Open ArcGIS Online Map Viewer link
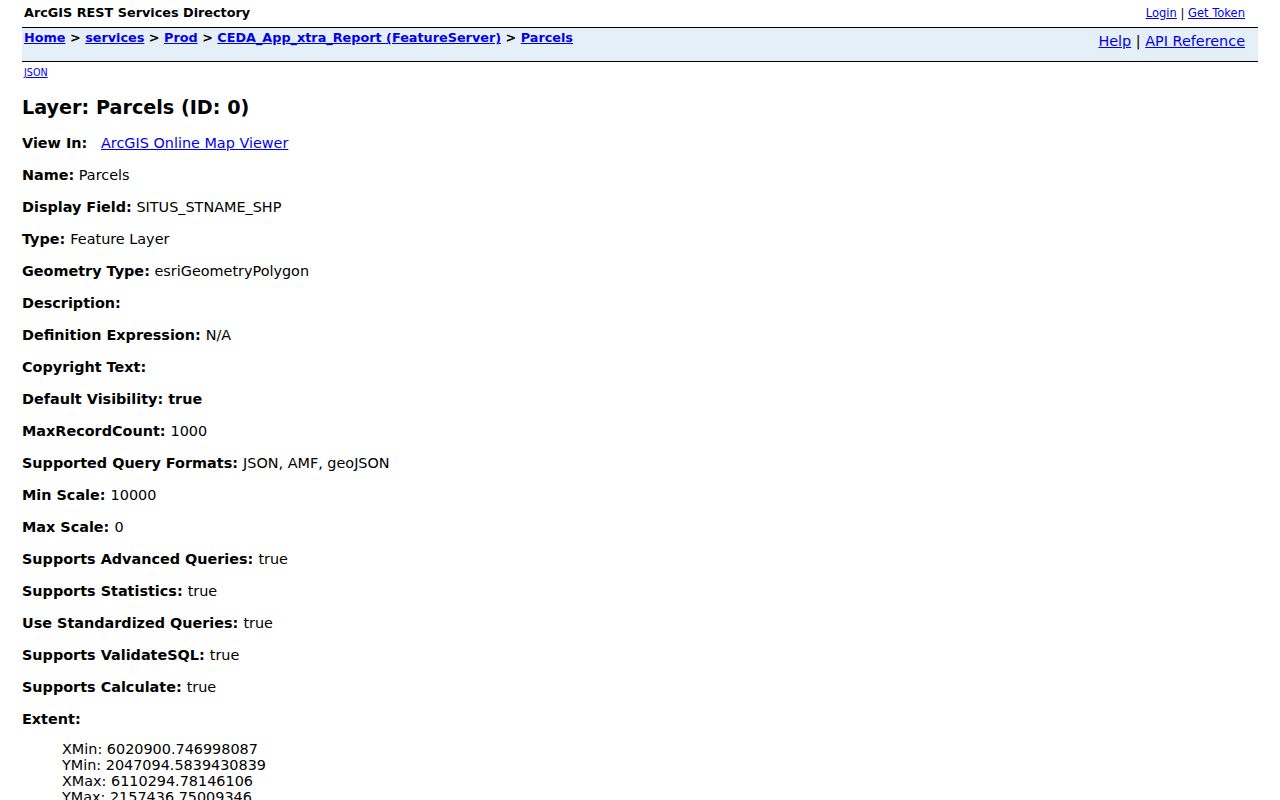Screen dimensions: 1280x800 point(194,143)
